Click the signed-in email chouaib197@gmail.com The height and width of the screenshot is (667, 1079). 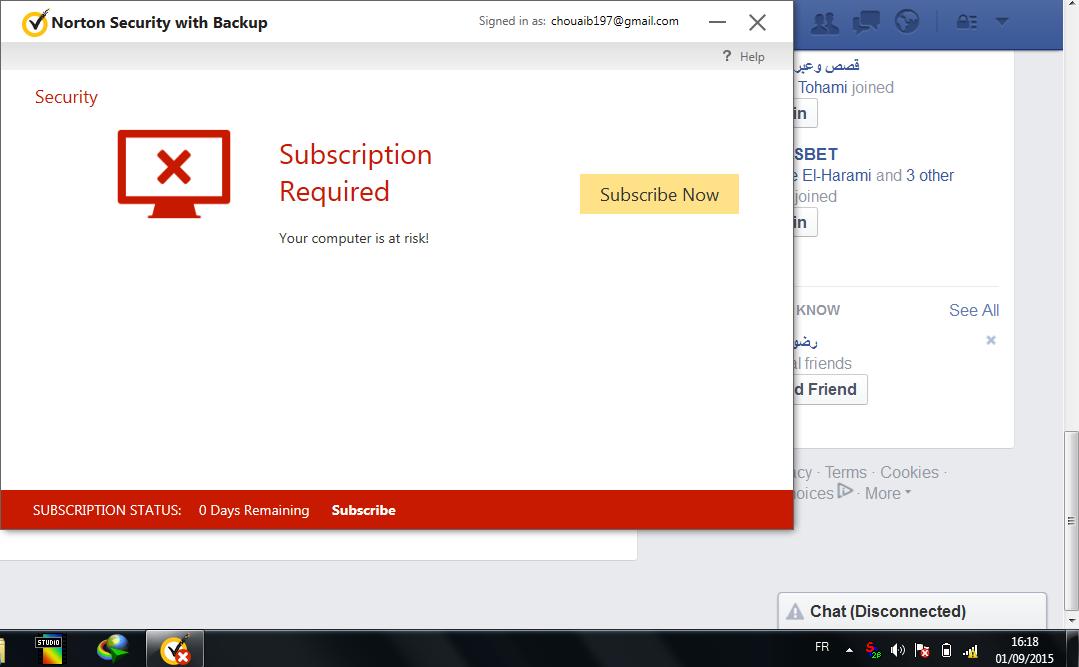(x=615, y=21)
